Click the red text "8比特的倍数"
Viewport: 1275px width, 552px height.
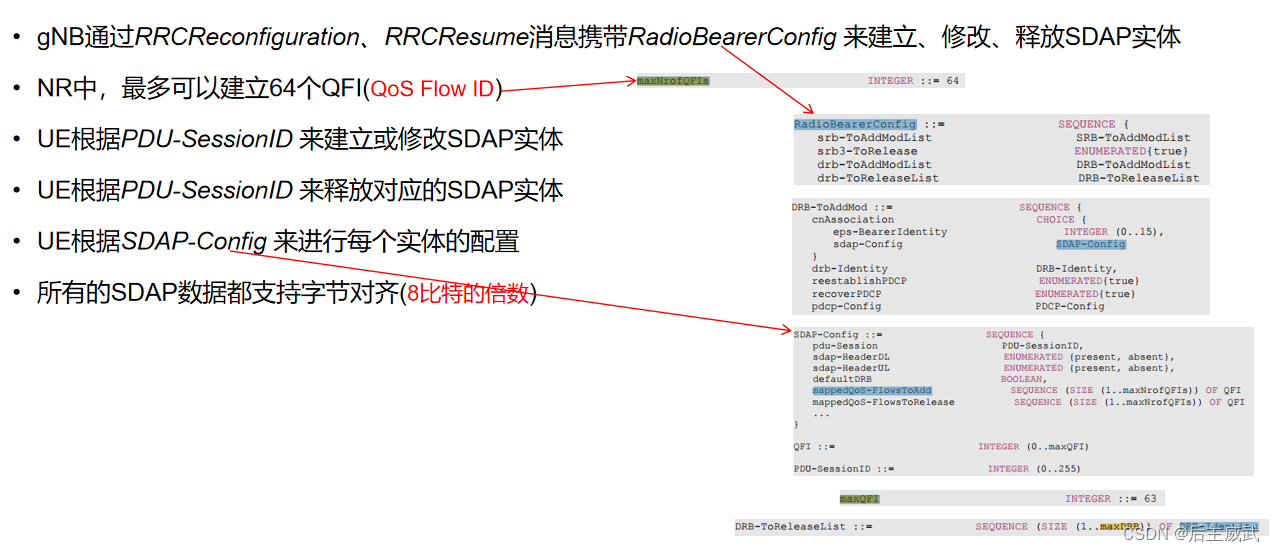tap(469, 293)
